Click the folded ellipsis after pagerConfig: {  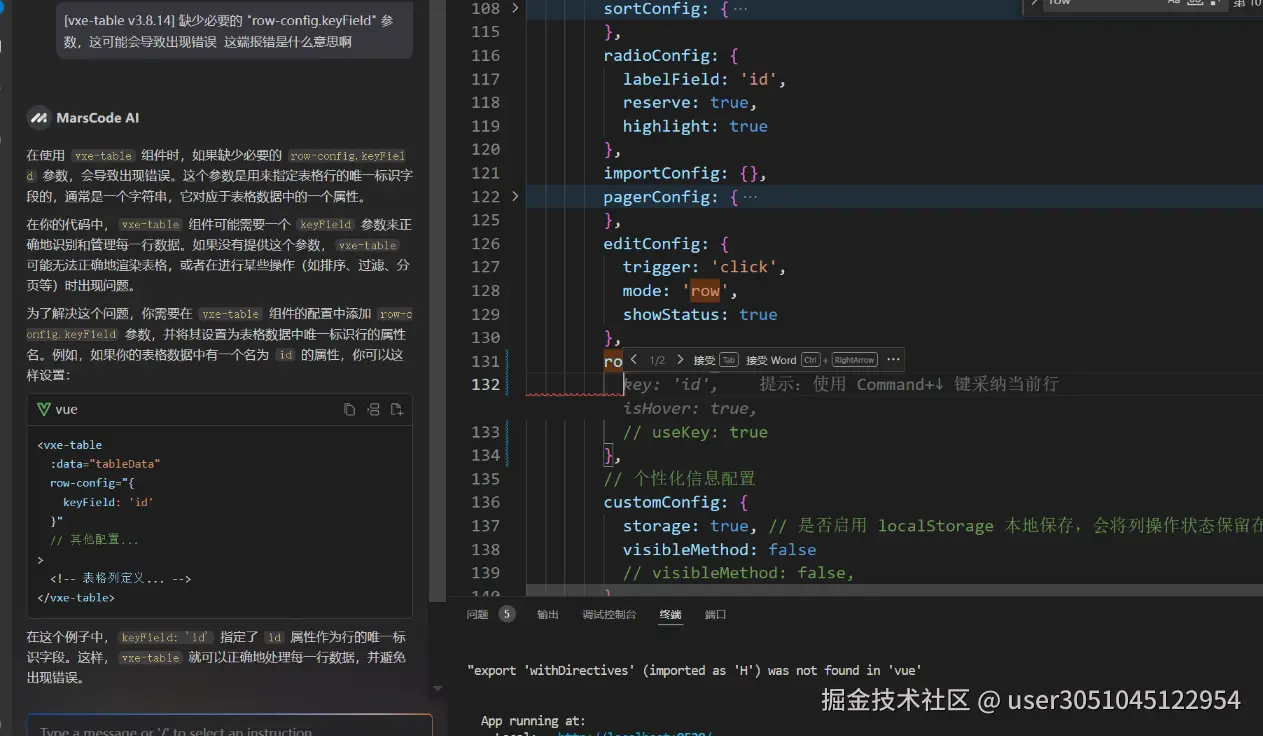[x=750, y=197]
